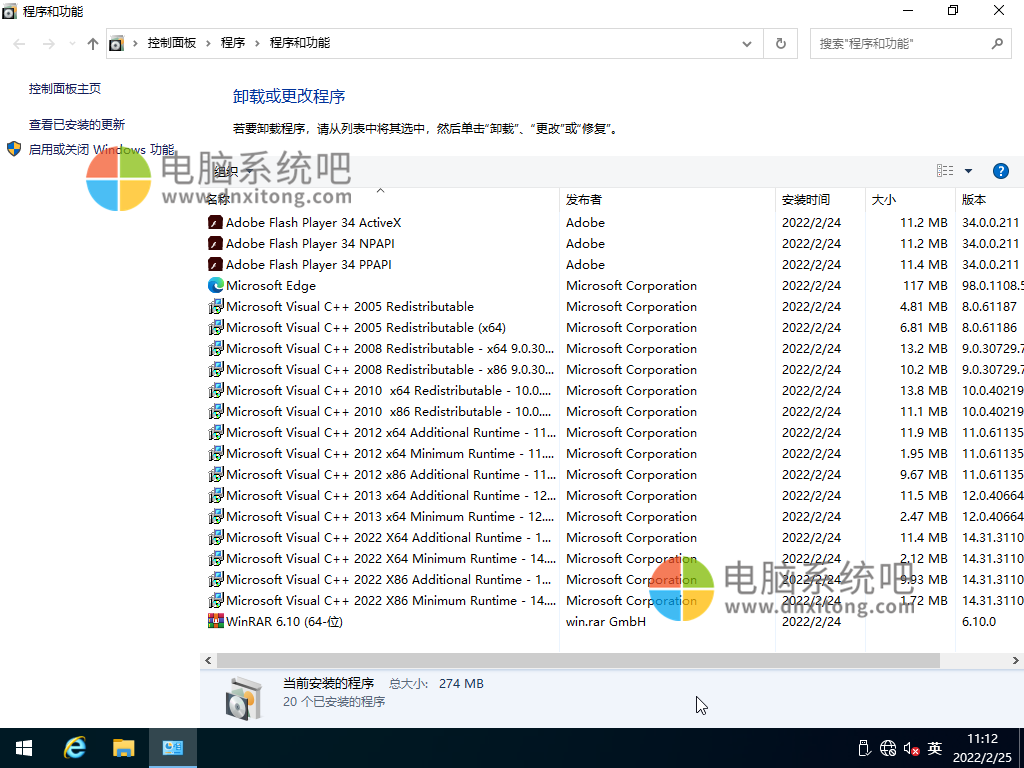Click the horizontal scrollbar of the program list
Image resolution: width=1024 pixels, height=768 pixels.
[x=577, y=661]
